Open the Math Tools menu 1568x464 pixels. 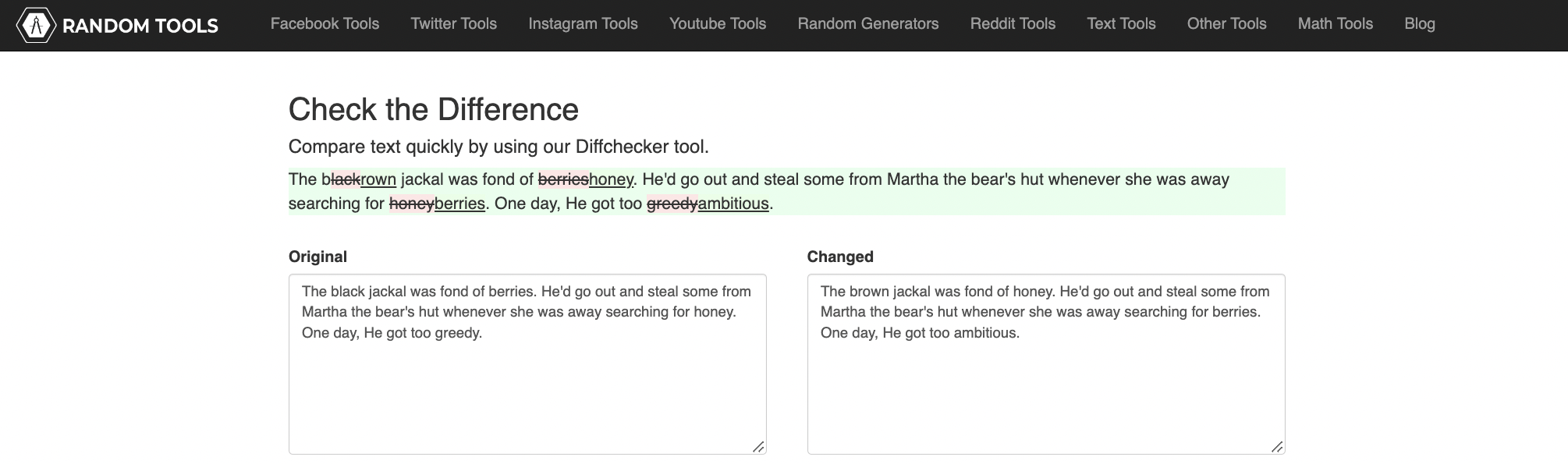tap(1335, 24)
